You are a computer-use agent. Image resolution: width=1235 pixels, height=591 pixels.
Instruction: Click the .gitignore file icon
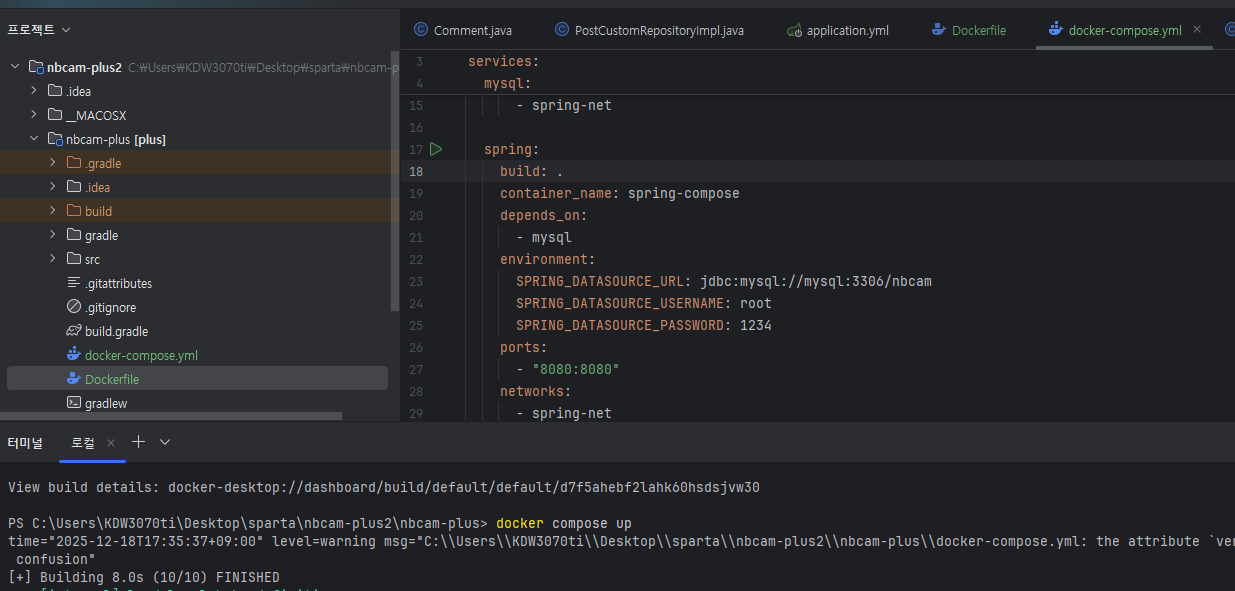pos(74,307)
